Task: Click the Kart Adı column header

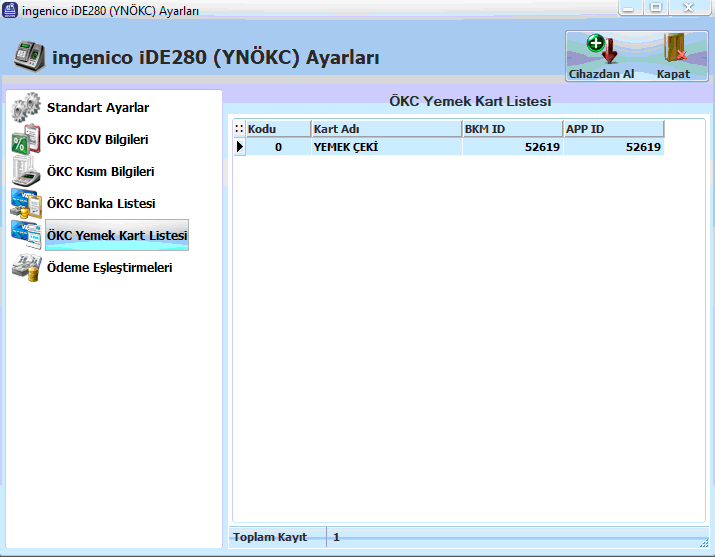Action: (x=387, y=129)
